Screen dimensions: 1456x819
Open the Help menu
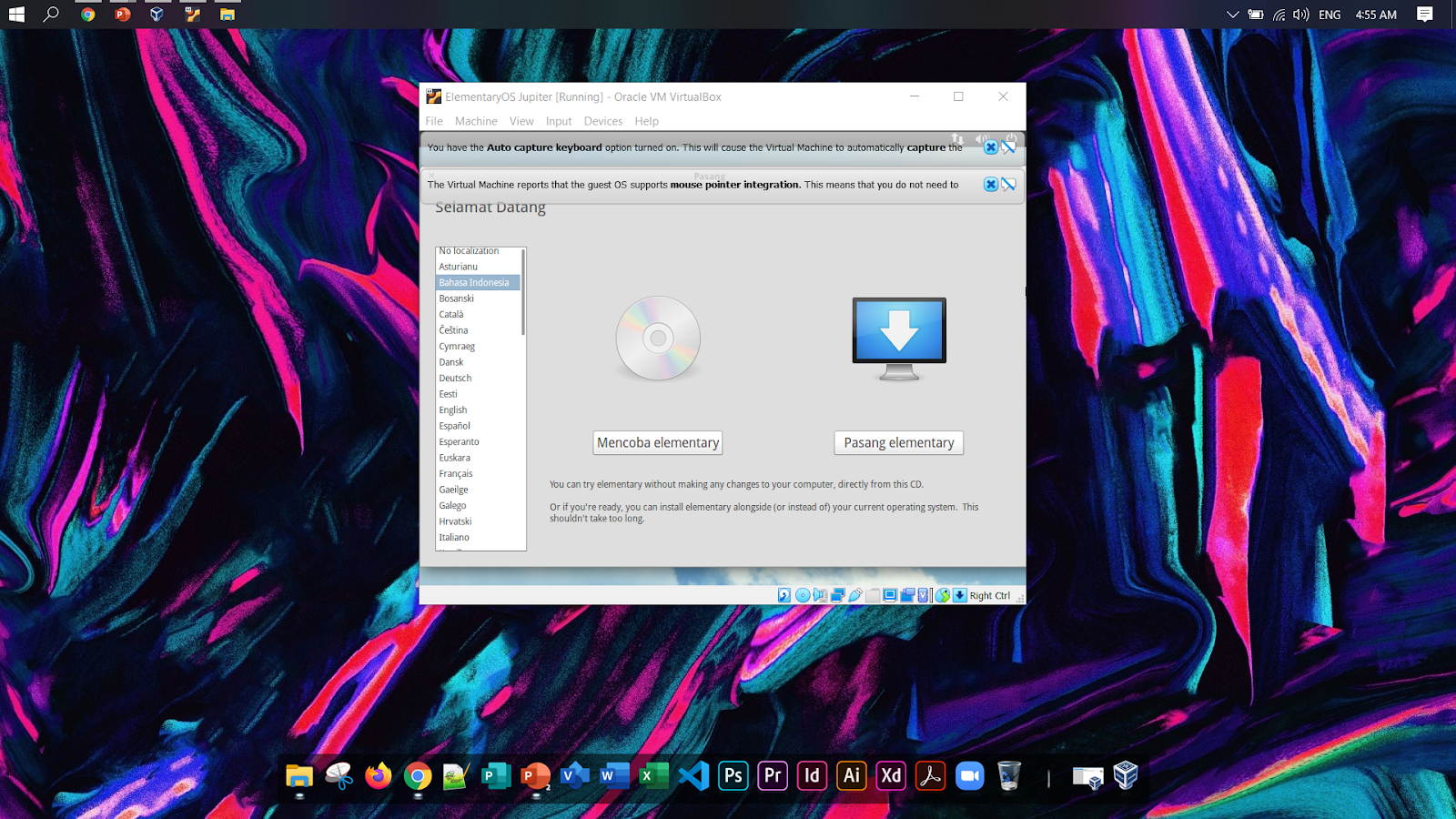click(646, 121)
